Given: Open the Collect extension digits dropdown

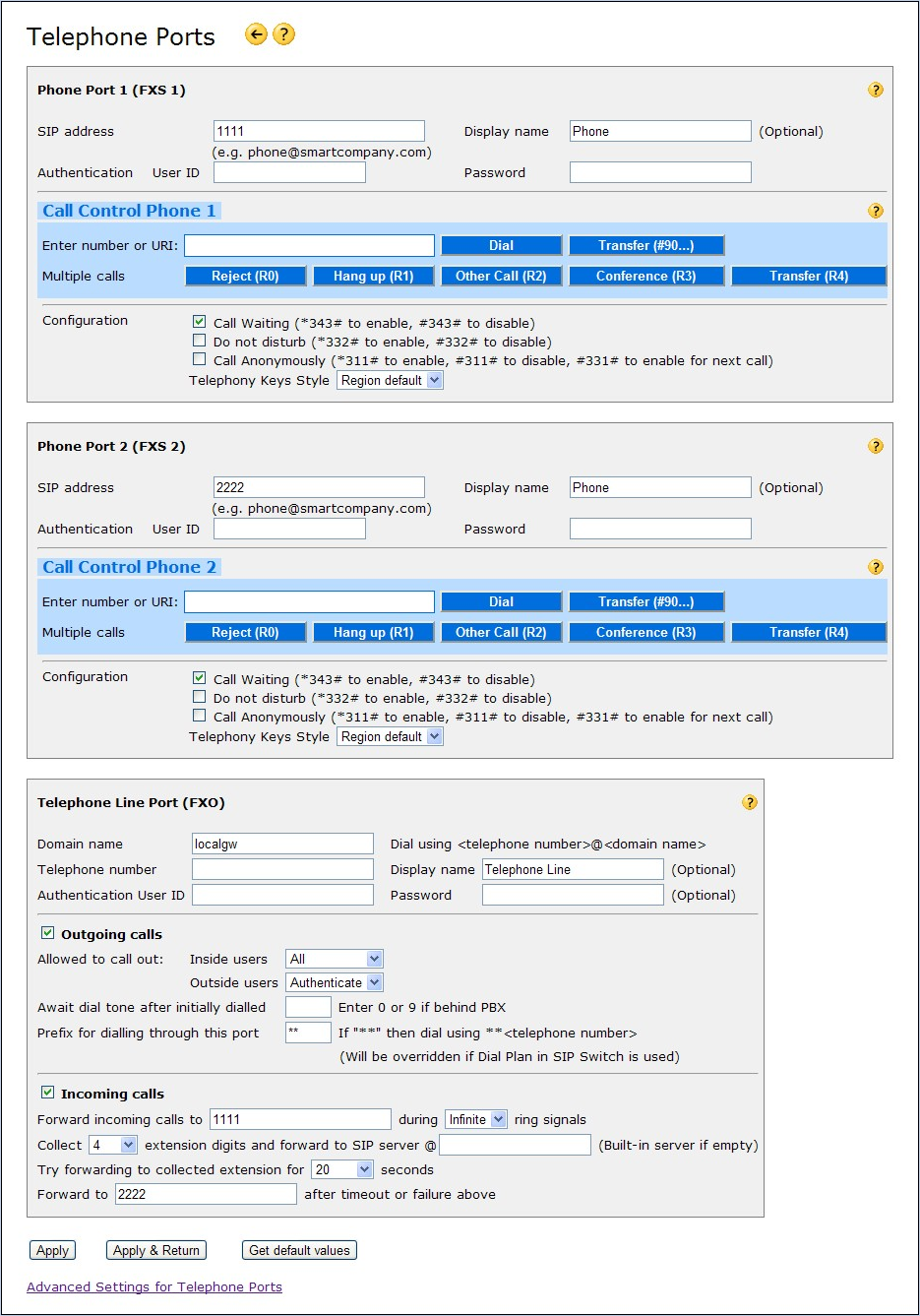Looking at the screenshot, I should tap(113, 1145).
